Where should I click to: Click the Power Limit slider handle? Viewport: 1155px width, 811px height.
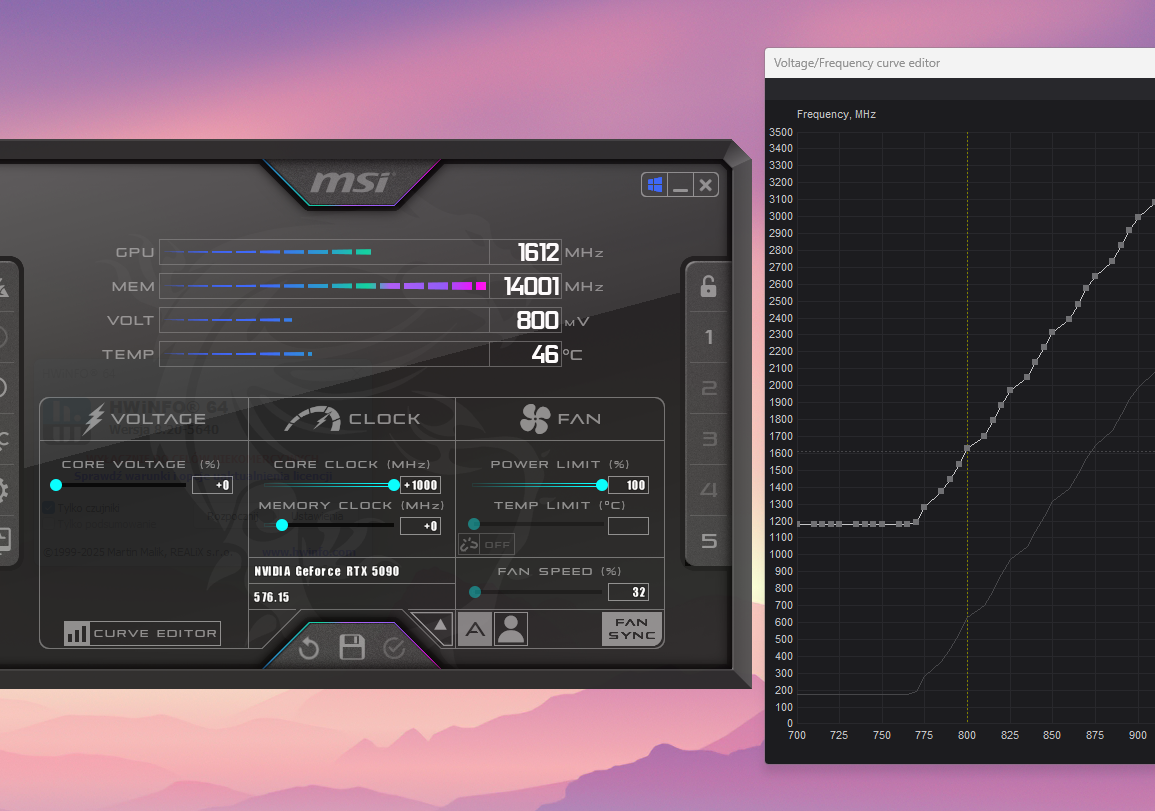click(602, 485)
